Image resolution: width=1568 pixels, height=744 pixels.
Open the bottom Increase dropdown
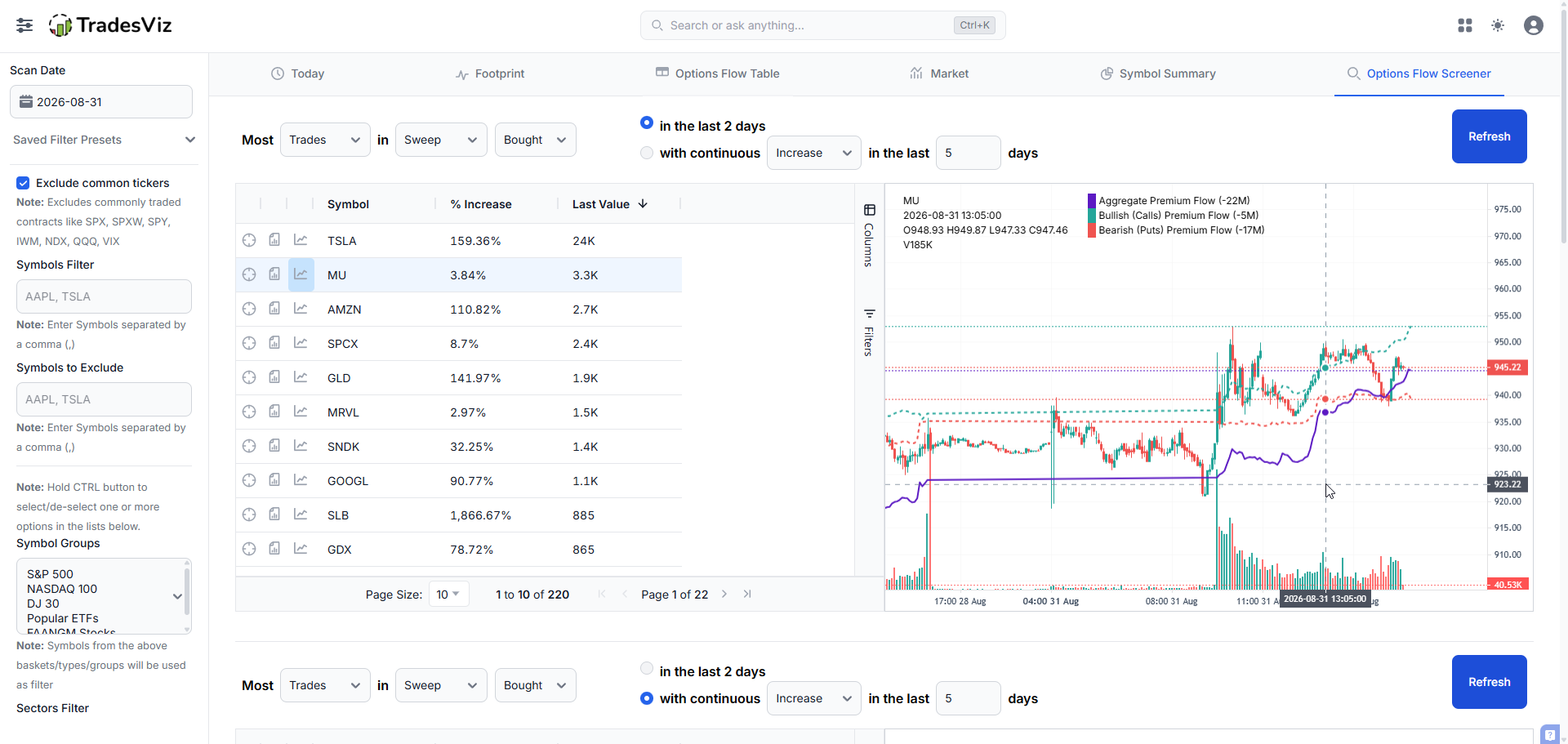[x=813, y=698]
